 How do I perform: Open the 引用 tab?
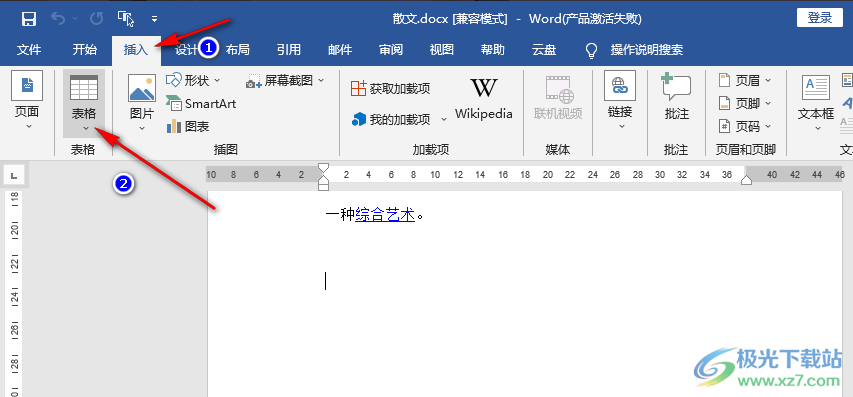pyautogui.click(x=289, y=50)
